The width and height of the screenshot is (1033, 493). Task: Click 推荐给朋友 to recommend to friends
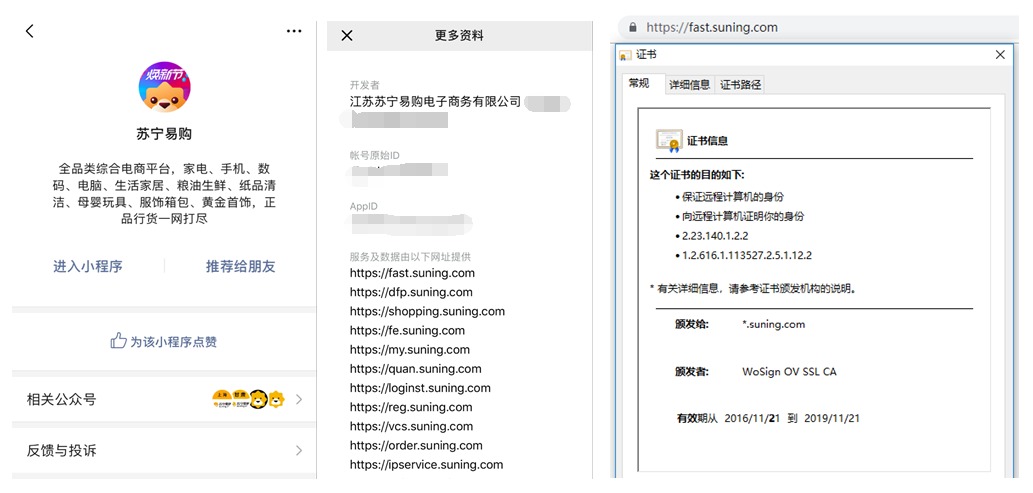tap(240, 266)
